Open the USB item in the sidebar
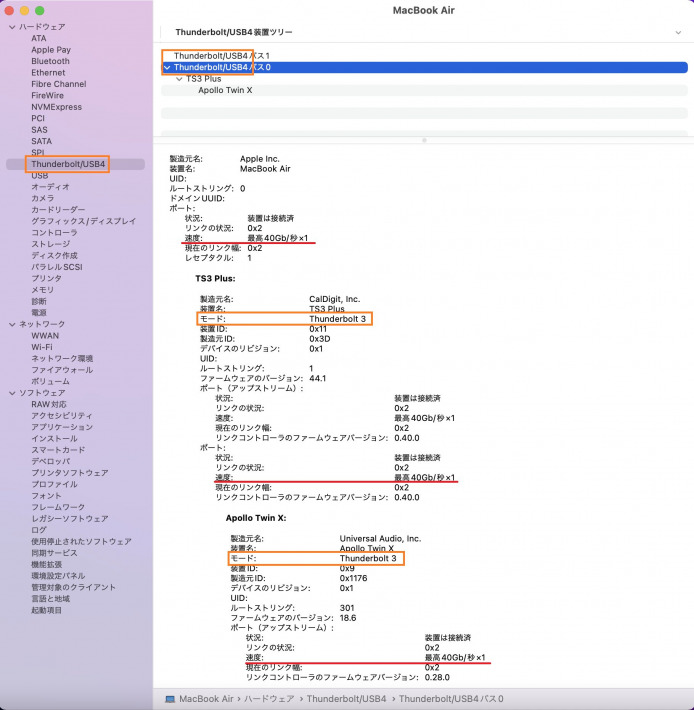694x710 pixels. click(39, 175)
